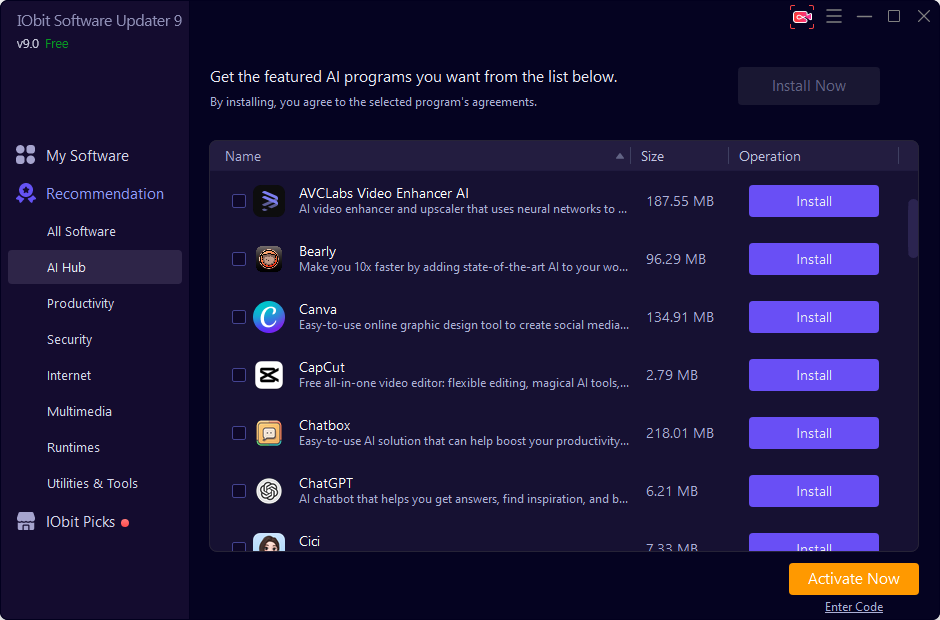
Task: Install the Canva app
Action: coord(814,317)
